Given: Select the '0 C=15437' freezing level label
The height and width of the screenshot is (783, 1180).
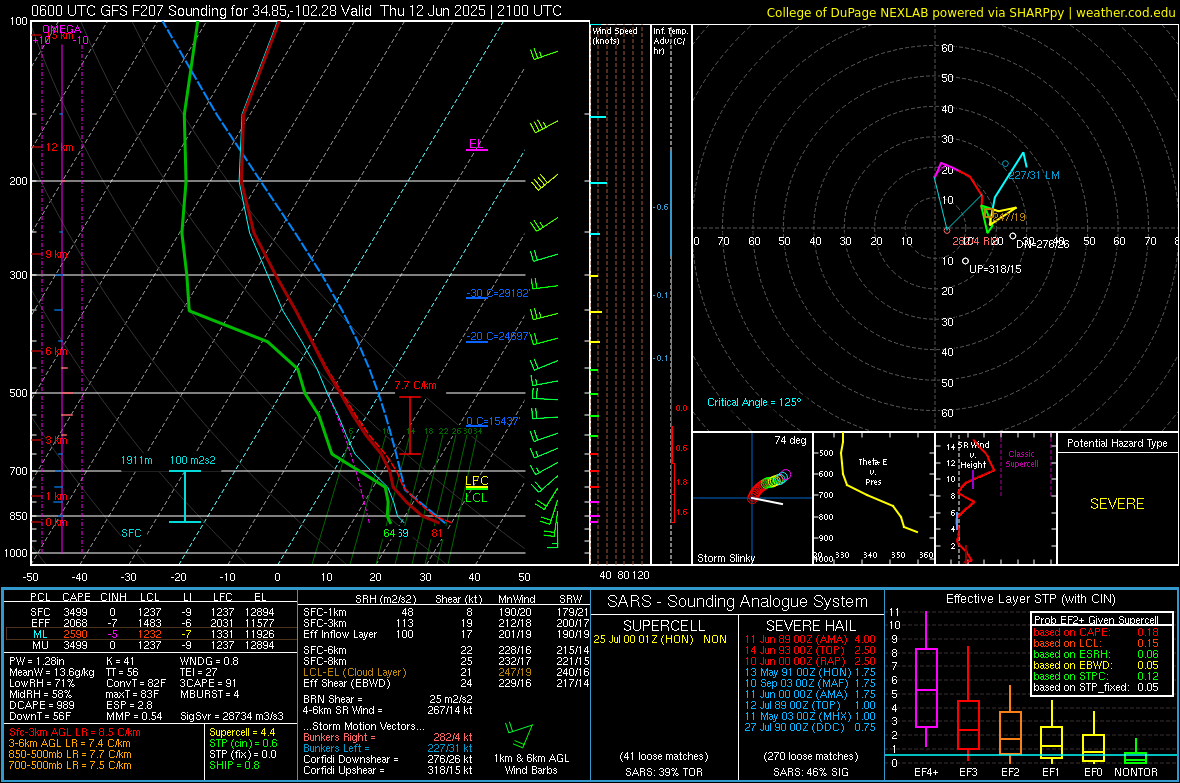Looking at the screenshot, I should point(493,421).
